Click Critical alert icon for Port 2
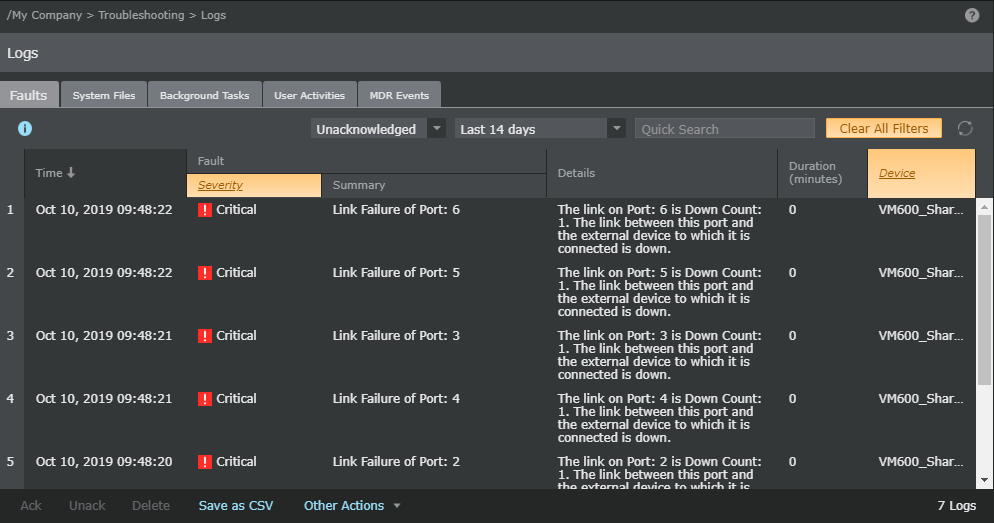 point(205,462)
